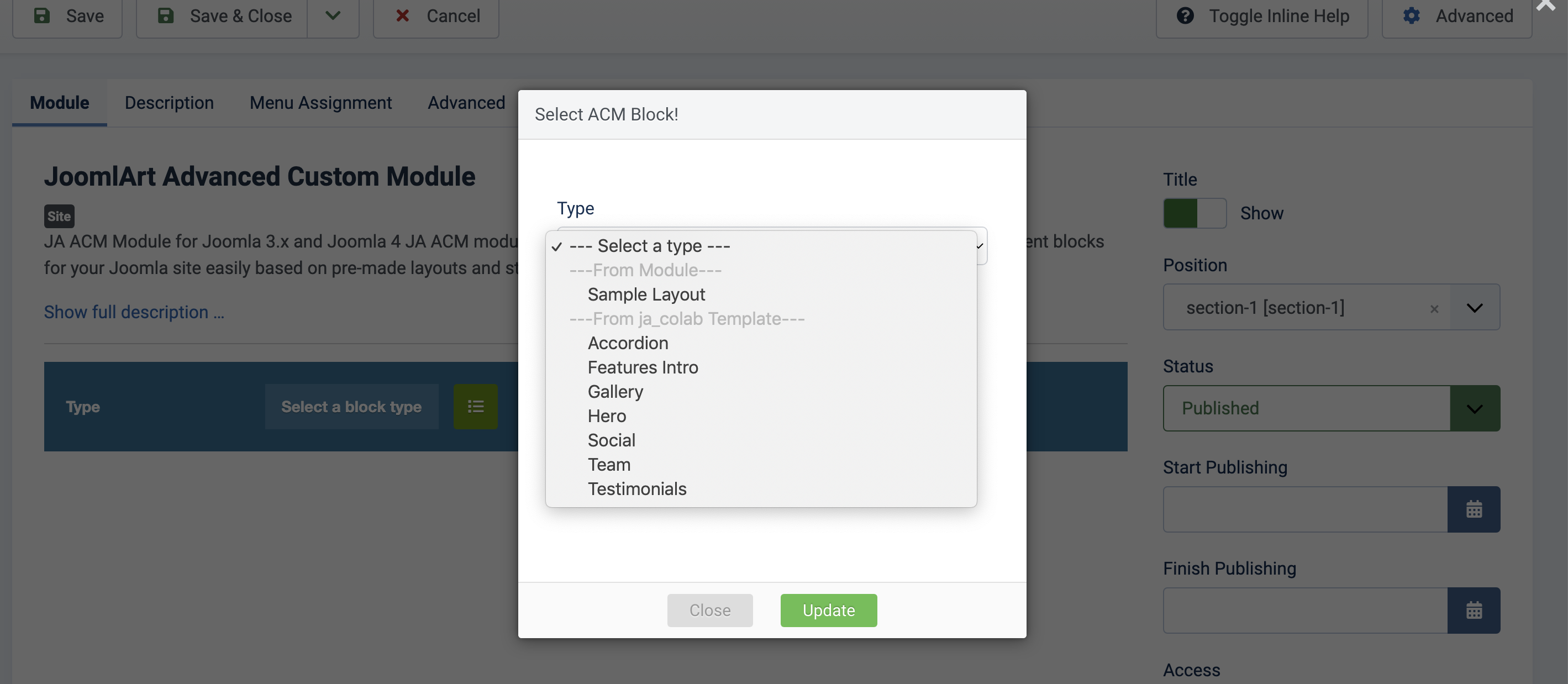
Task: Click the red X Cancel icon
Action: pyautogui.click(x=402, y=16)
